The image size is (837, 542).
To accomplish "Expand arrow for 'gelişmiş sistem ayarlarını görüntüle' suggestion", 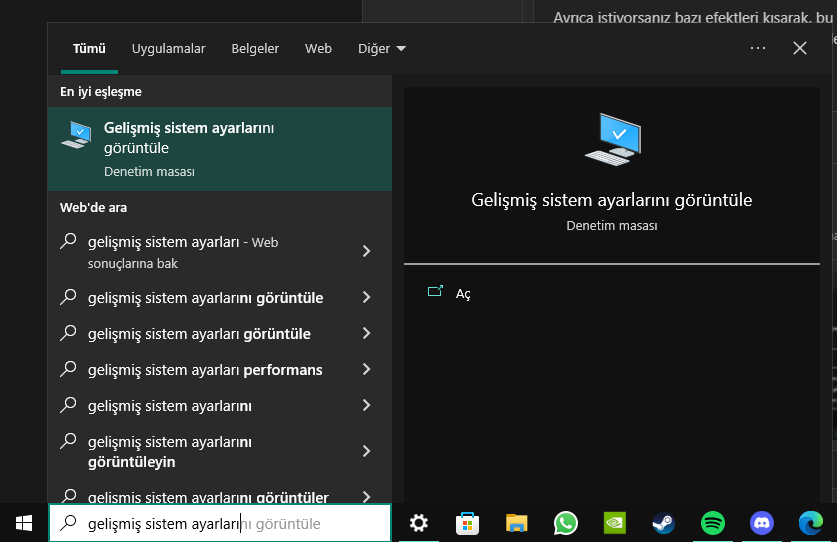I will pos(366,297).
